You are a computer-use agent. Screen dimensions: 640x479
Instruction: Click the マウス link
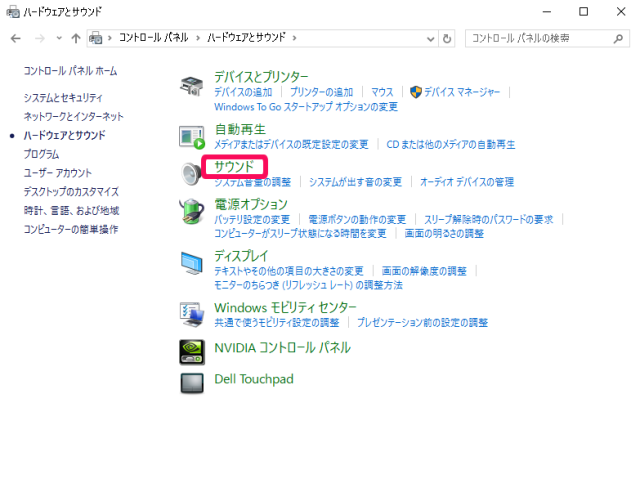coord(382,92)
